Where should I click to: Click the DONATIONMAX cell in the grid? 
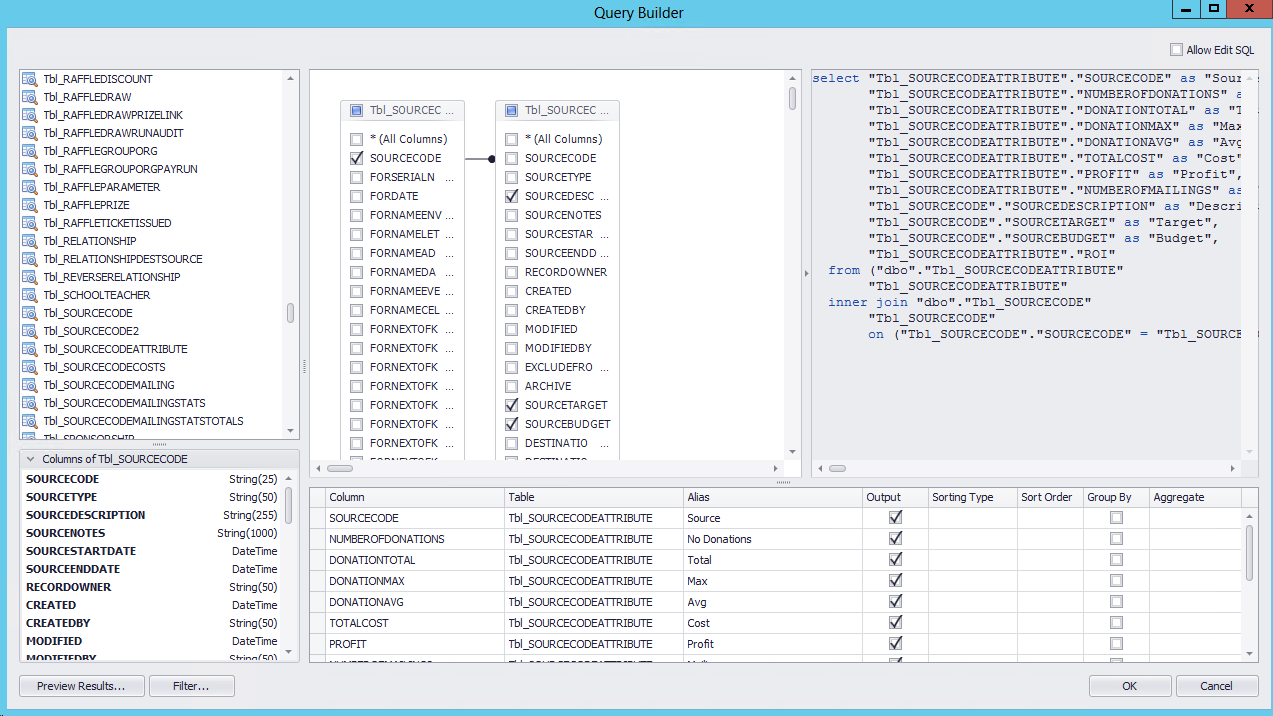(x=416, y=581)
